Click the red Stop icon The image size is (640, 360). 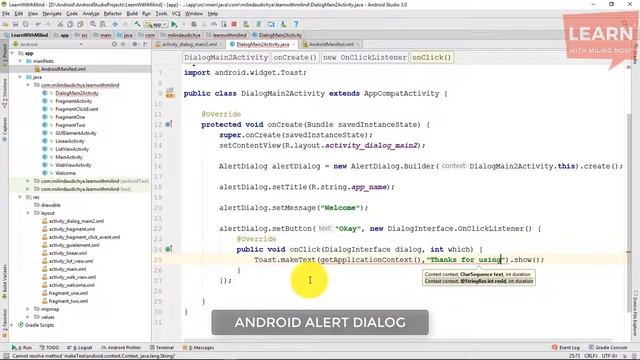pyautogui.click(x=234, y=24)
